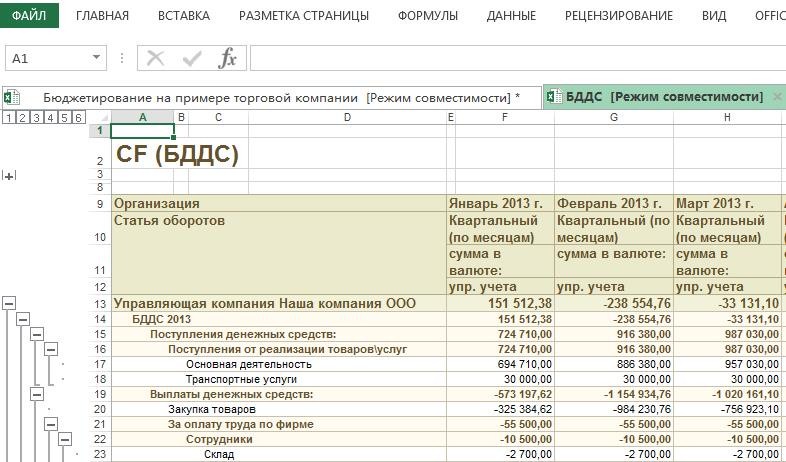Expand the hidden rows group with plus button
This screenshot has height=462, width=786.
point(9,176)
